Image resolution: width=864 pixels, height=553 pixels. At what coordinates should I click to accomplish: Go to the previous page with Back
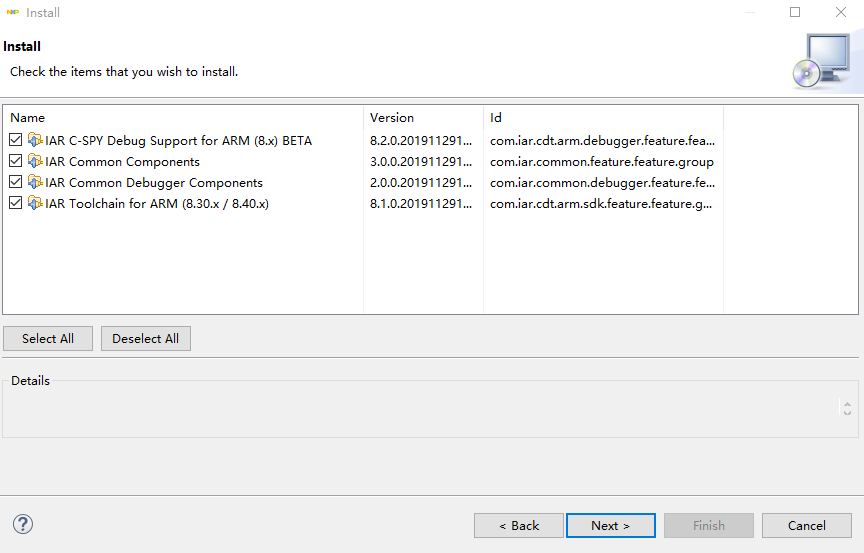pos(519,525)
